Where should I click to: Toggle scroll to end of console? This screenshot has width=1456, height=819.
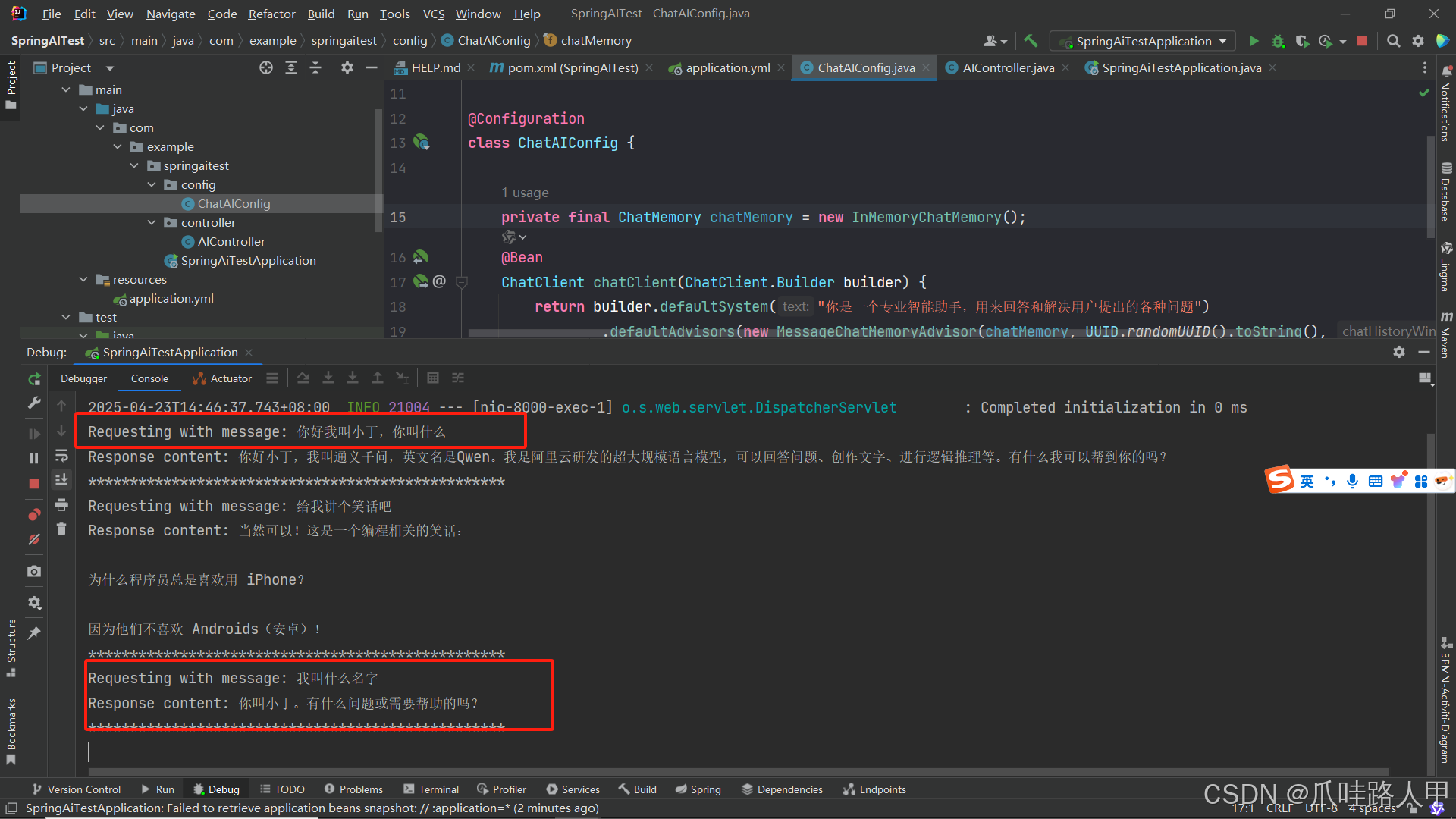click(61, 479)
